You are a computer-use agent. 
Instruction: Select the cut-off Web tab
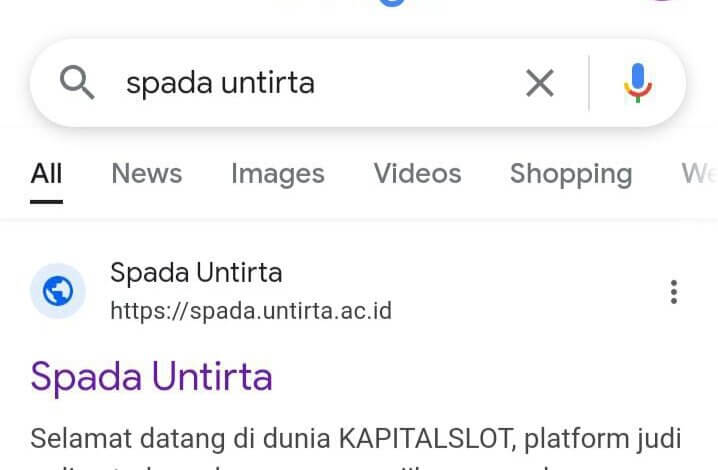(x=699, y=174)
